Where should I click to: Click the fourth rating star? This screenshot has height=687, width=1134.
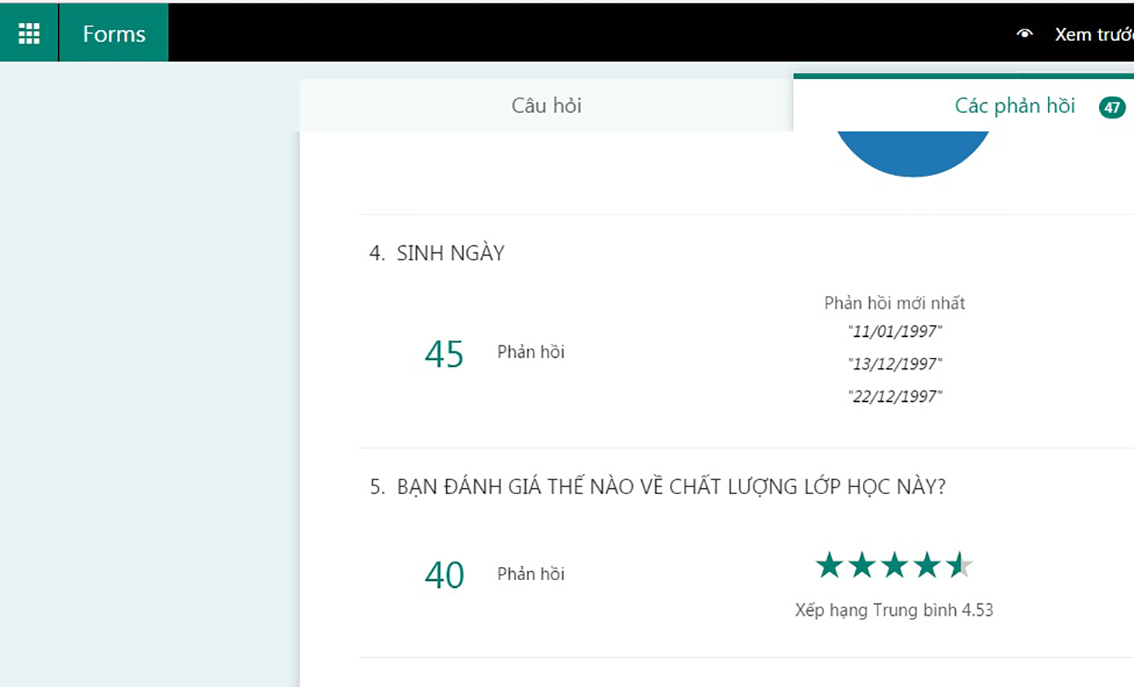click(x=927, y=566)
